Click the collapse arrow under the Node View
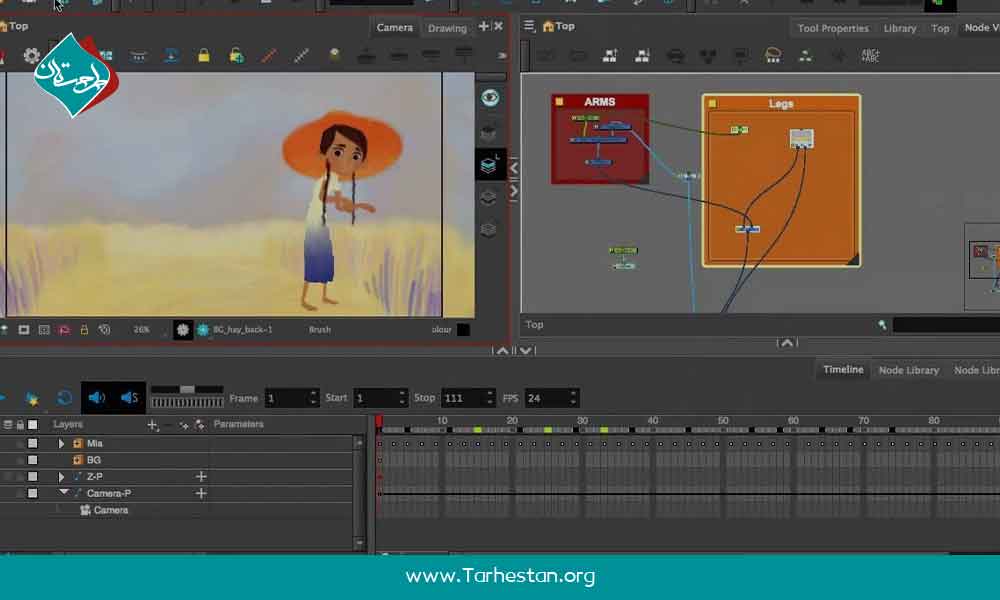The image size is (1000, 600). [787, 343]
